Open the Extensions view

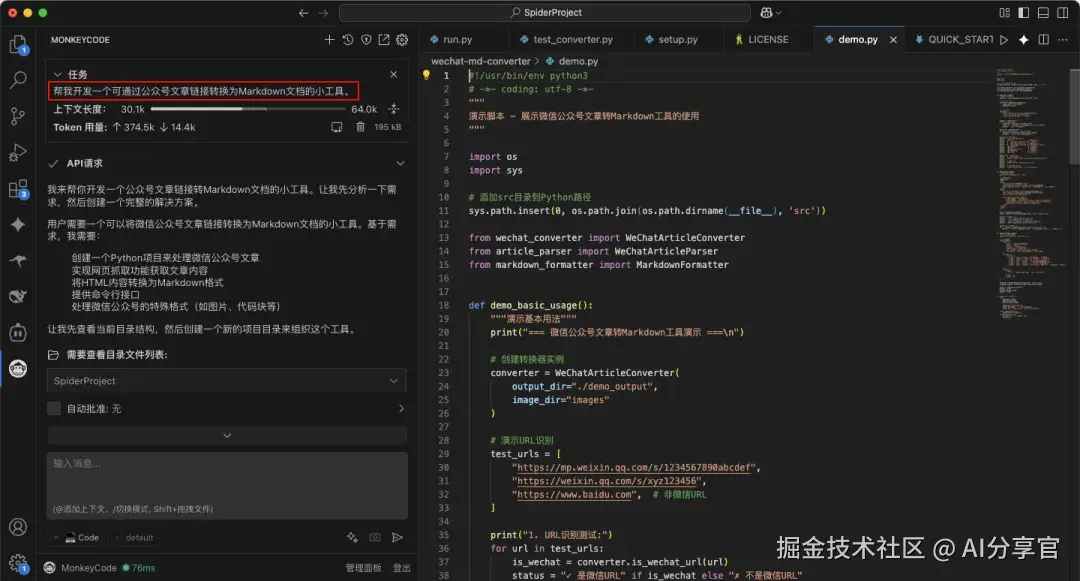click(x=18, y=189)
